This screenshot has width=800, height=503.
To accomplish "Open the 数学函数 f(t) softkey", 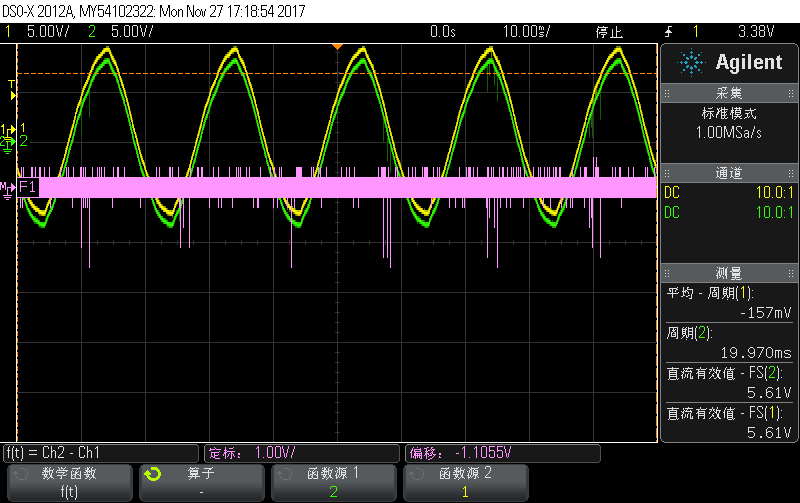I will click(69, 483).
